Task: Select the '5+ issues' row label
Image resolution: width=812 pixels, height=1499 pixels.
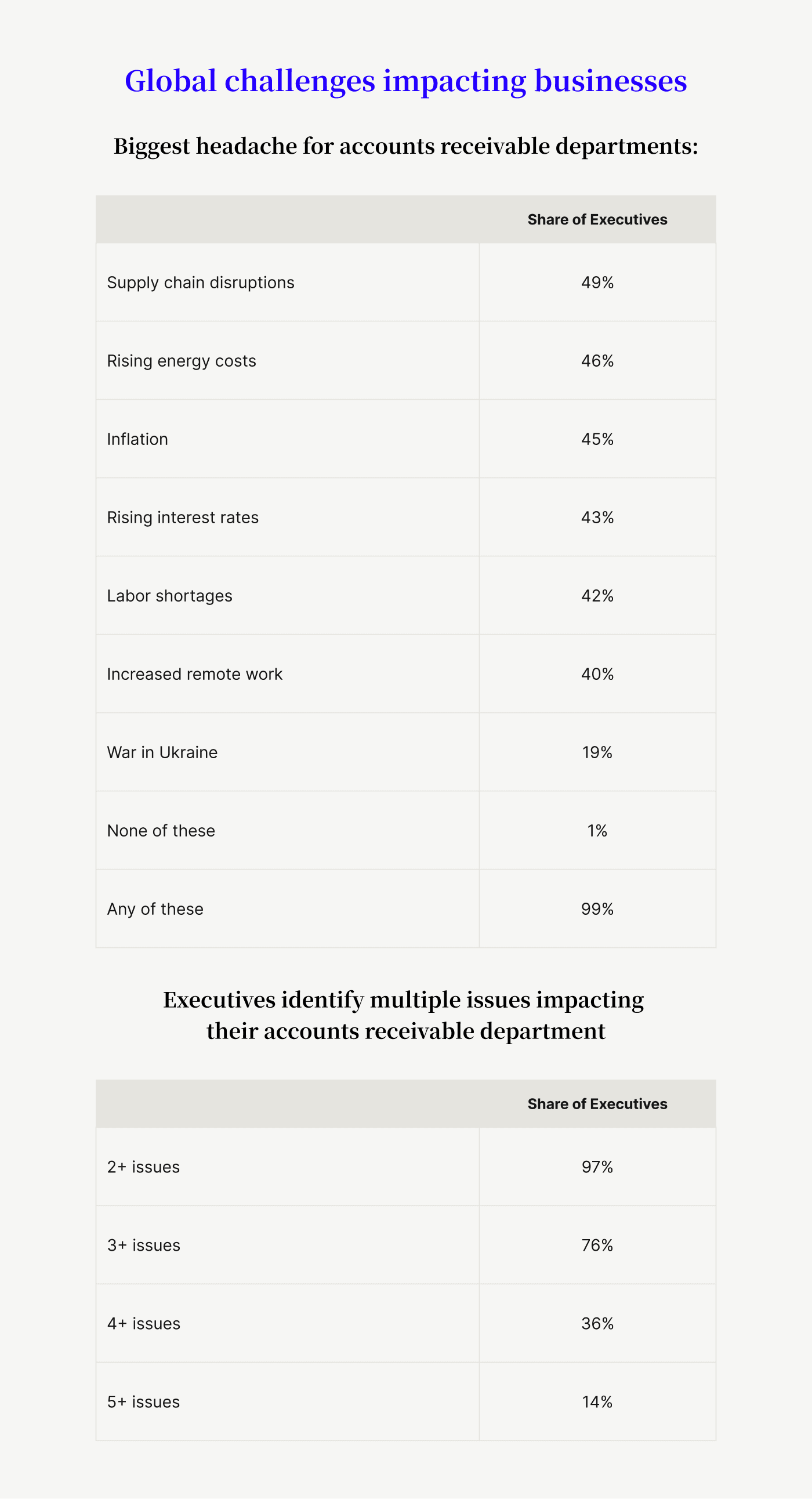Action: pos(144,1402)
